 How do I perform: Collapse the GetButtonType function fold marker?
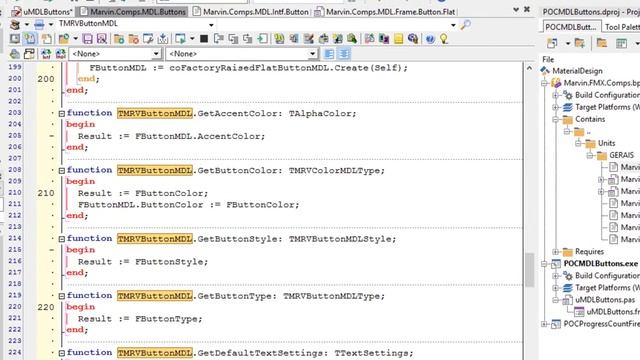click(x=62, y=296)
